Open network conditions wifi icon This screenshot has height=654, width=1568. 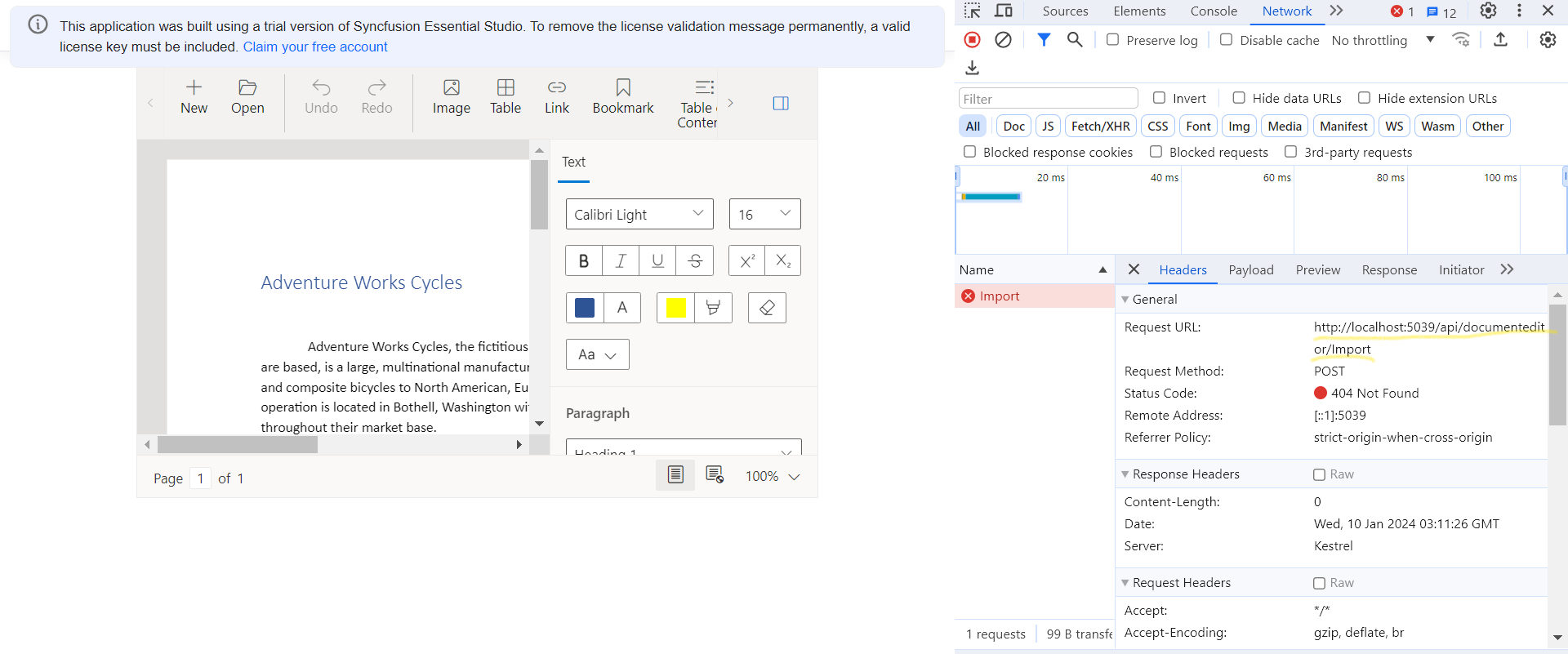[1461, 39]
